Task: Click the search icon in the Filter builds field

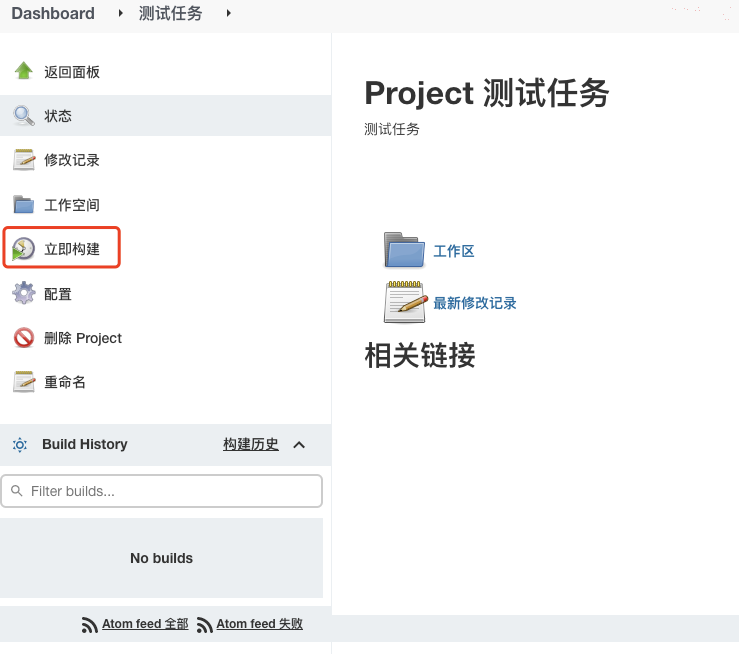Action: pos(16,491)
